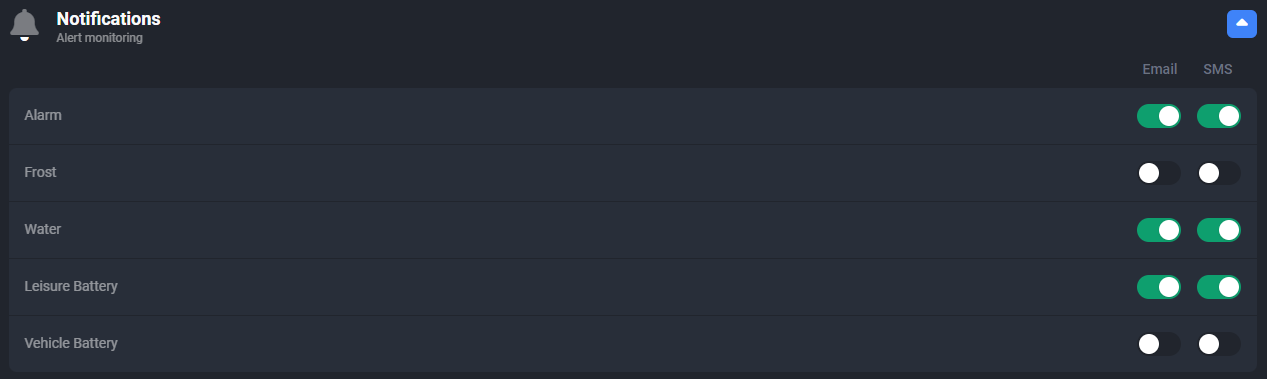The width and height of the screenshot is (1267, 379).
Task: Click the Alert monitoring subtitle
Action: [99, 38]
